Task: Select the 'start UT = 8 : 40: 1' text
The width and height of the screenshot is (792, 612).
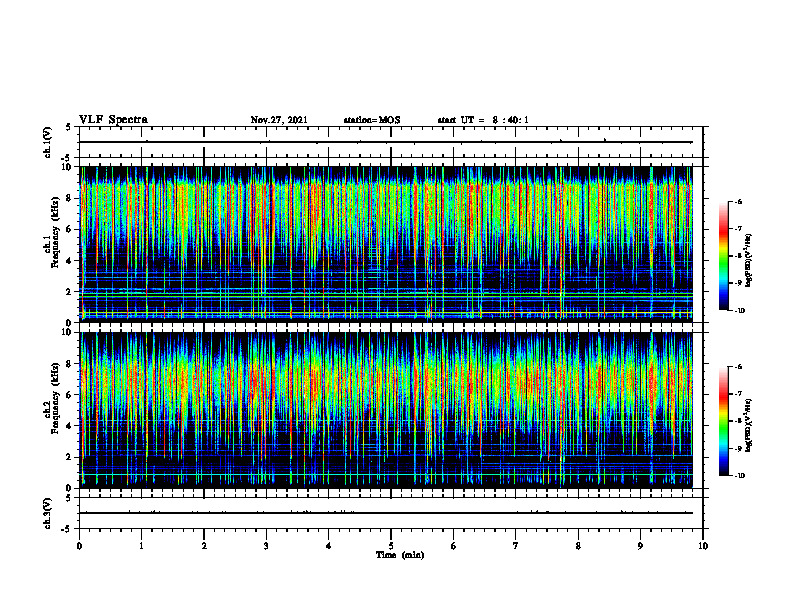Action: click(x=483, y=120)
